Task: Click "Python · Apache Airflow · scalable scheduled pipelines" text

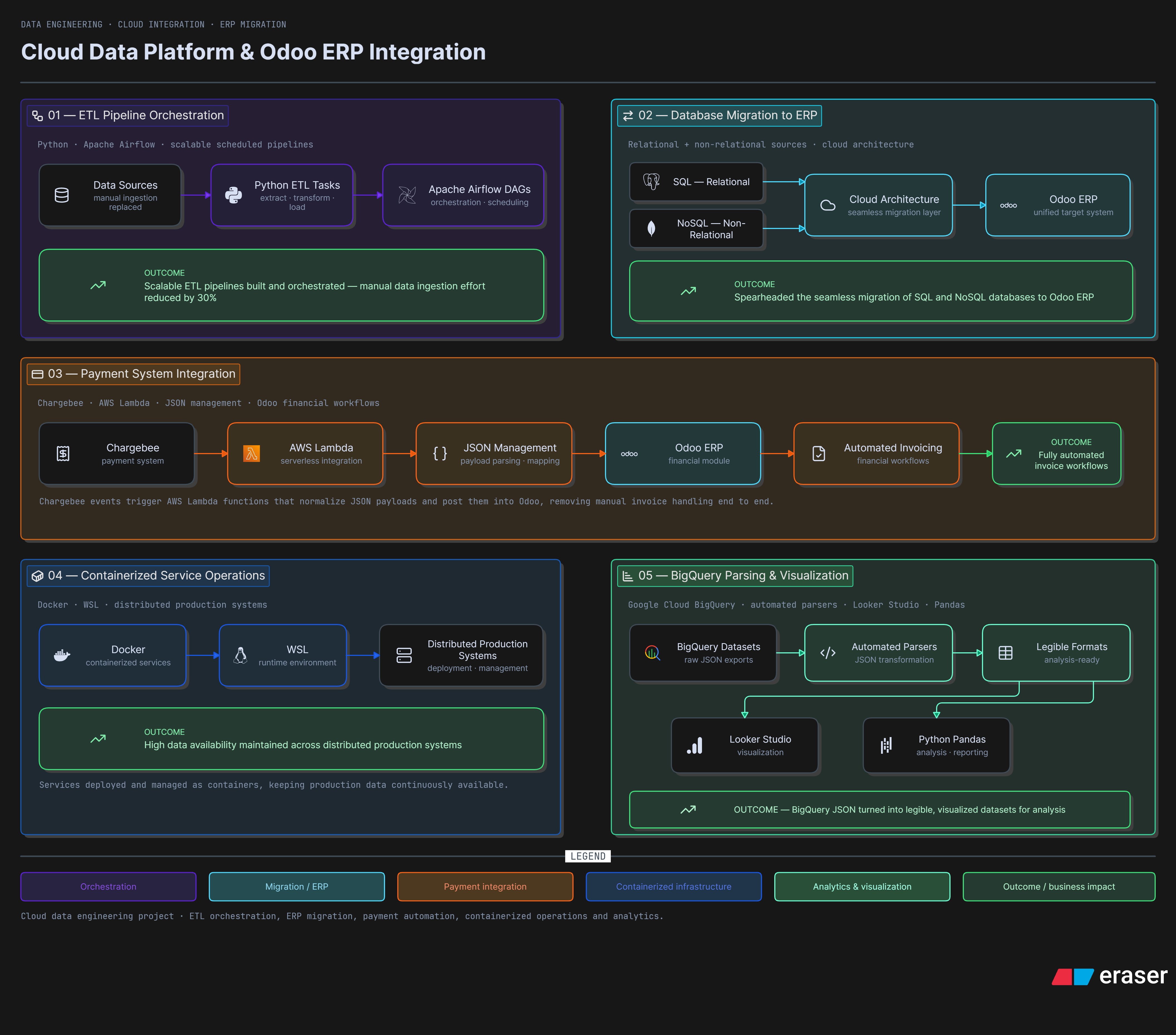Action: click(175, 145)
